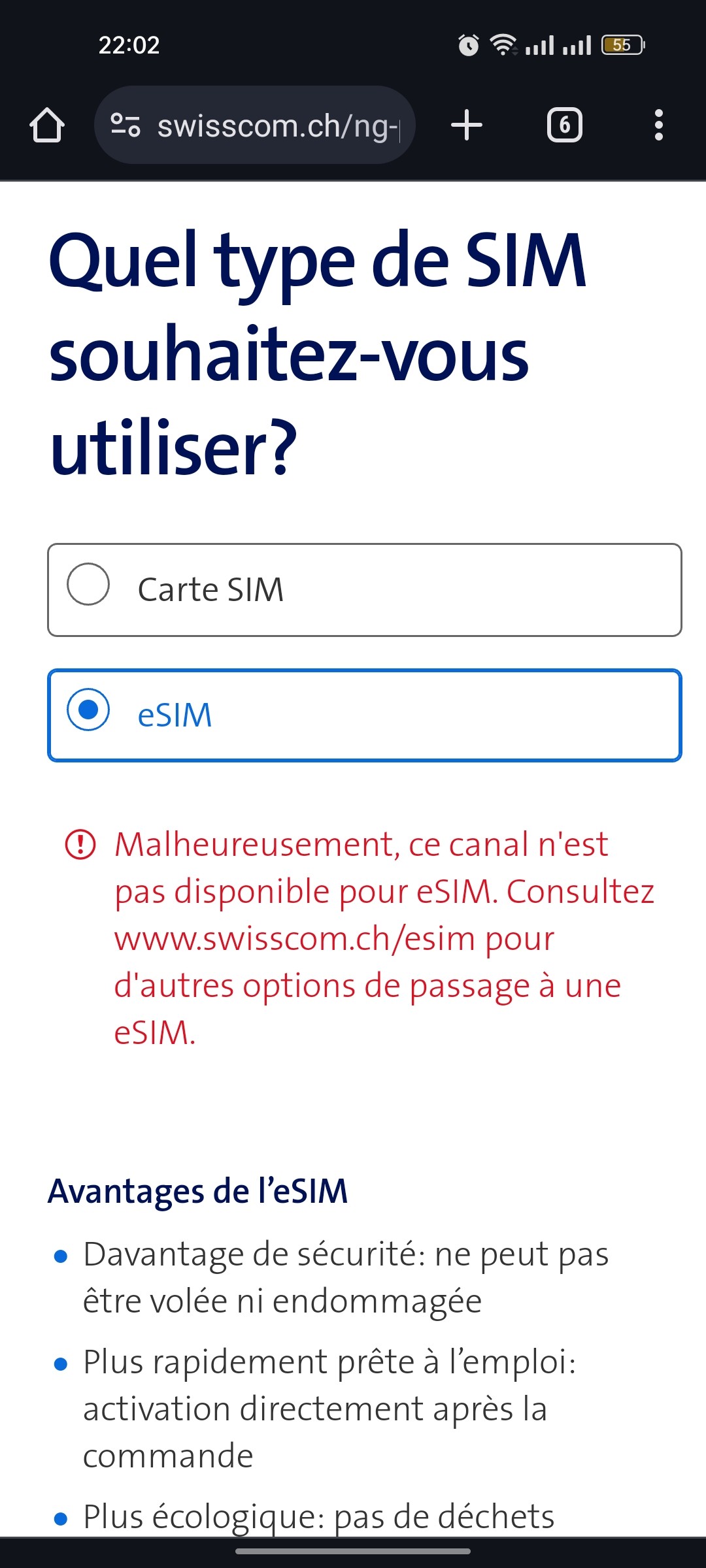Screen dimensions: 706x1568
Task: Open a new tab with plus icon
Action: [x=467, y=125]
